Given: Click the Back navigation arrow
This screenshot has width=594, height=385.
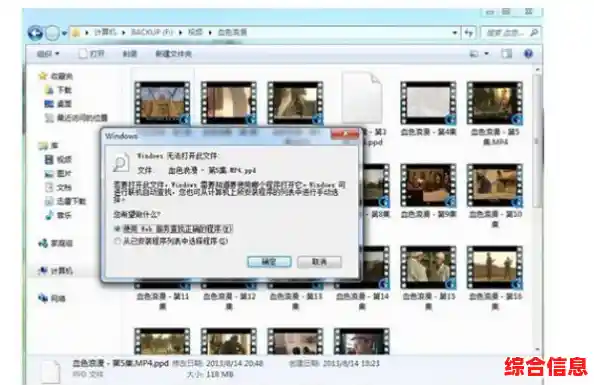Looking at the screenshot, I should pos(35,33).
